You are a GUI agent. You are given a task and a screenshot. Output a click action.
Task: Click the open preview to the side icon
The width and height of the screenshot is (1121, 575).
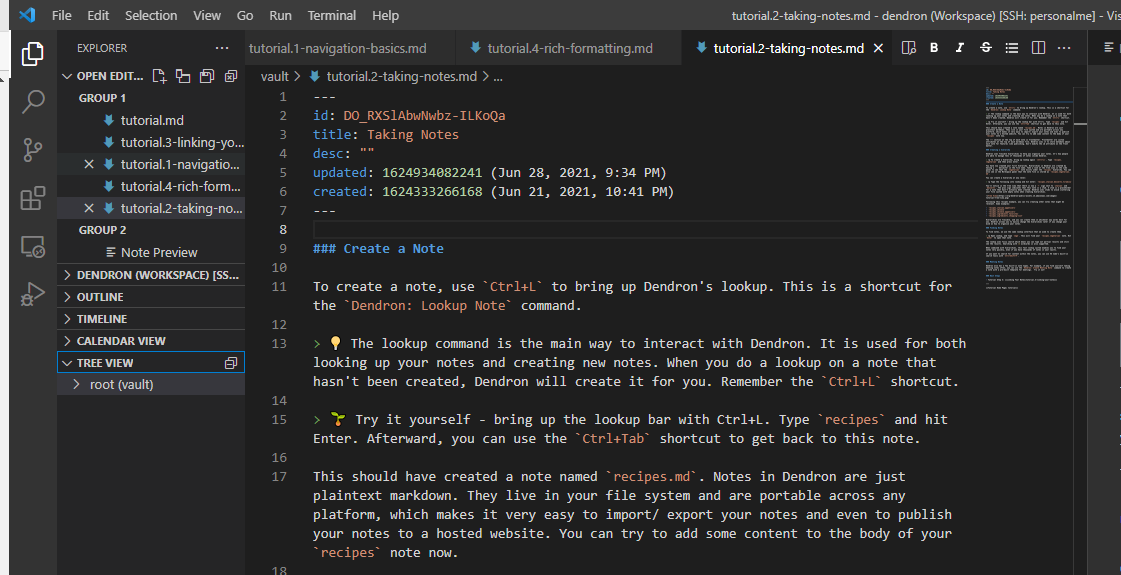(x=909, y=48)
